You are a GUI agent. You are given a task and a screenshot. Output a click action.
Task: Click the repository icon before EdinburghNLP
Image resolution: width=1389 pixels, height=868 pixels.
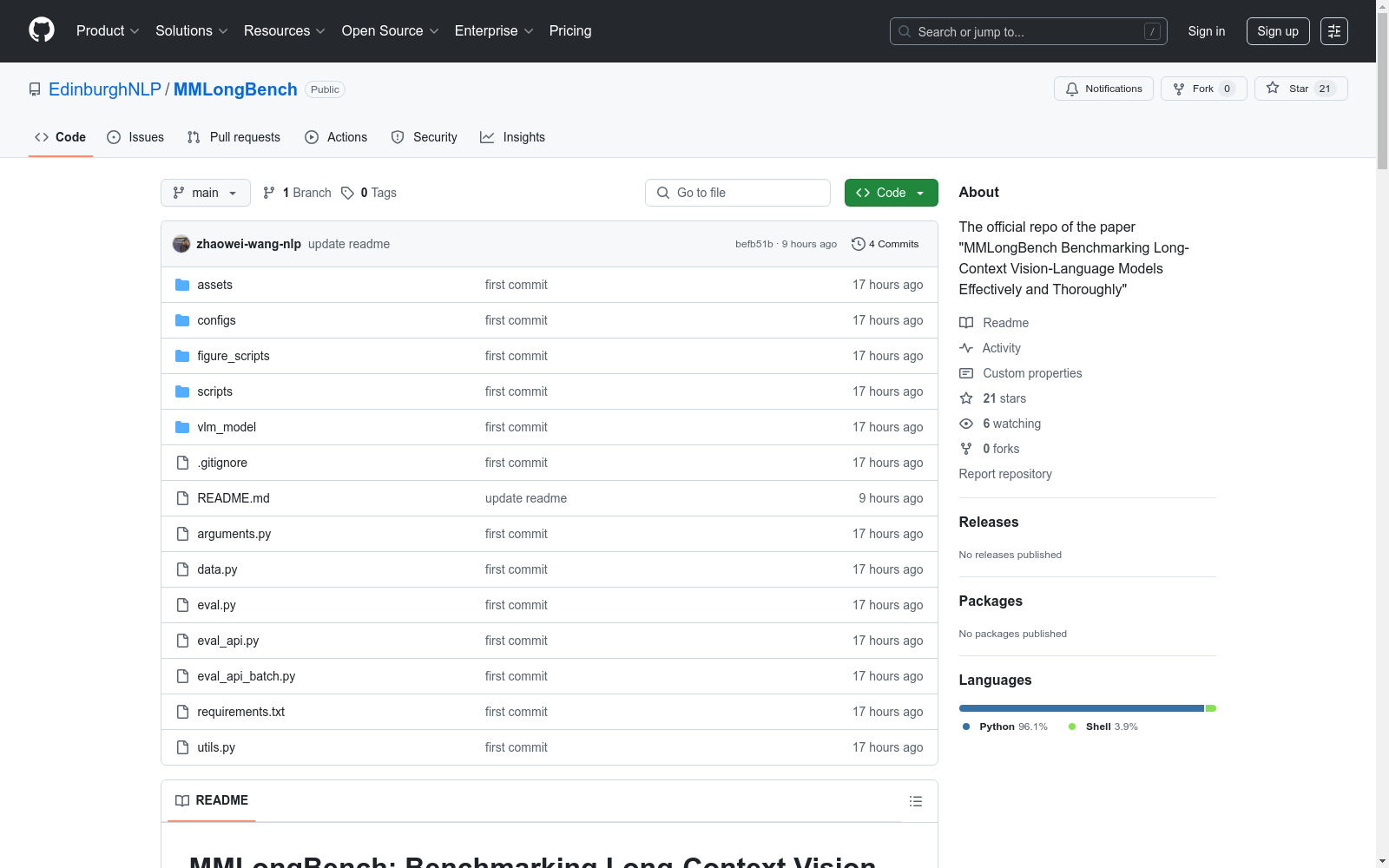click(x=35, y=89)
